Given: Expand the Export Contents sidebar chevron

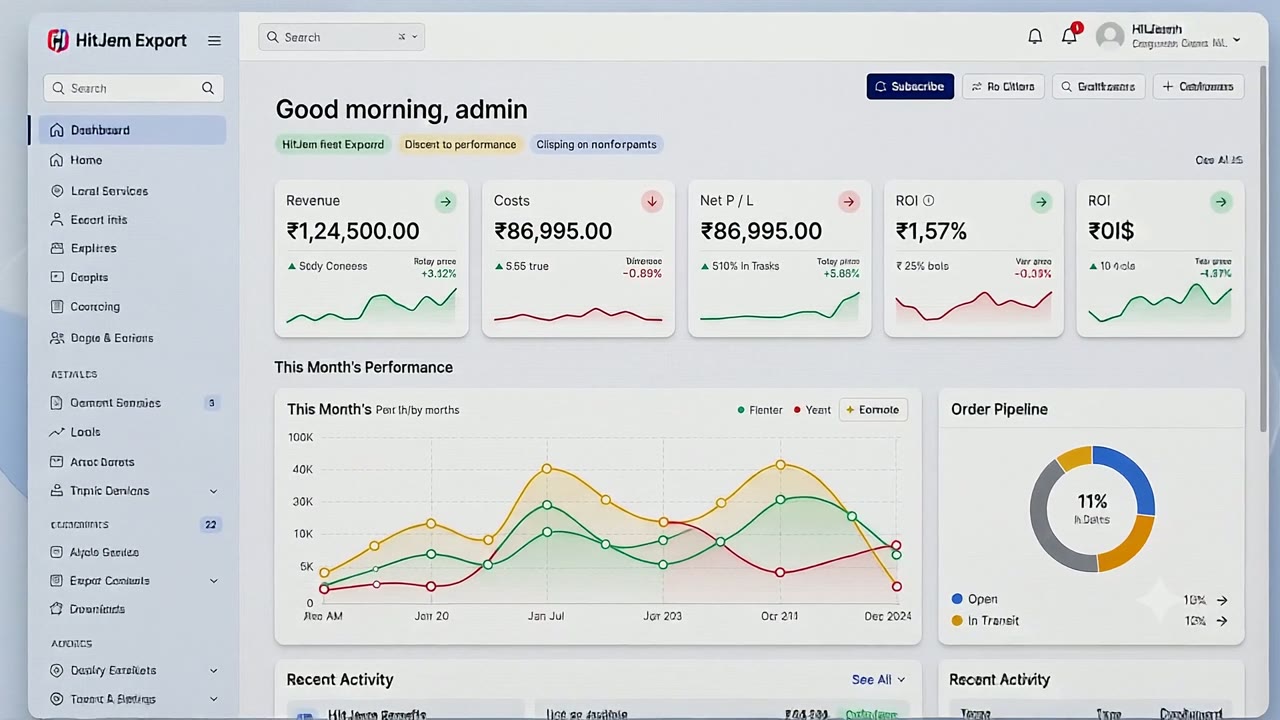Looking at the screenshot, I should (213, 581).
